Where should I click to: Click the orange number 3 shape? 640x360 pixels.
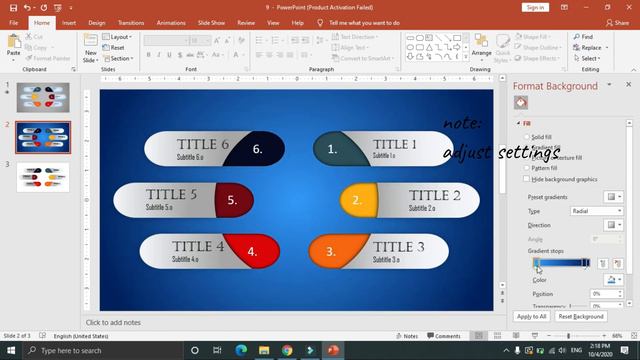tap(336, 251)
